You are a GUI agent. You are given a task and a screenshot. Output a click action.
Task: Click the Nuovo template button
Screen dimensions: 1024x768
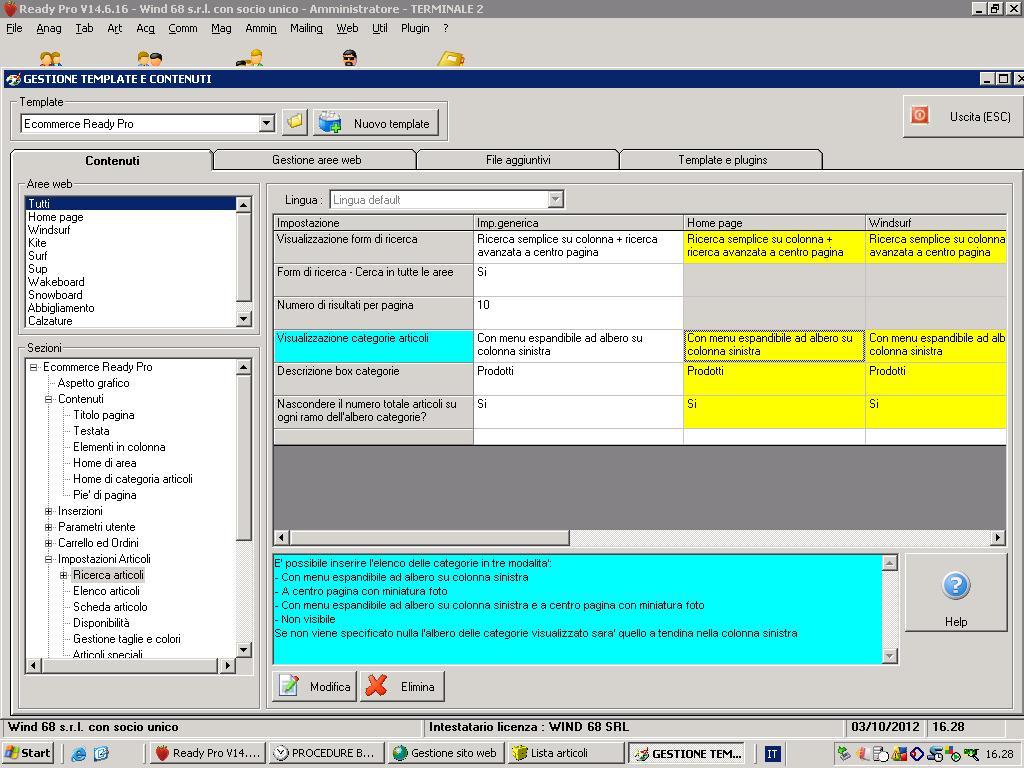pos(376,123)
